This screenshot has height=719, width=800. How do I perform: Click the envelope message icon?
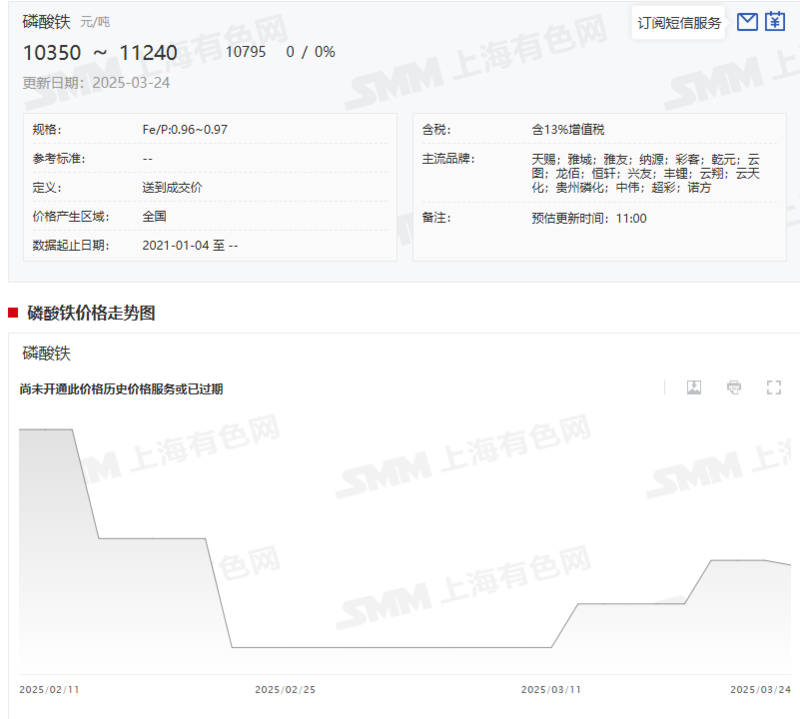747,20
